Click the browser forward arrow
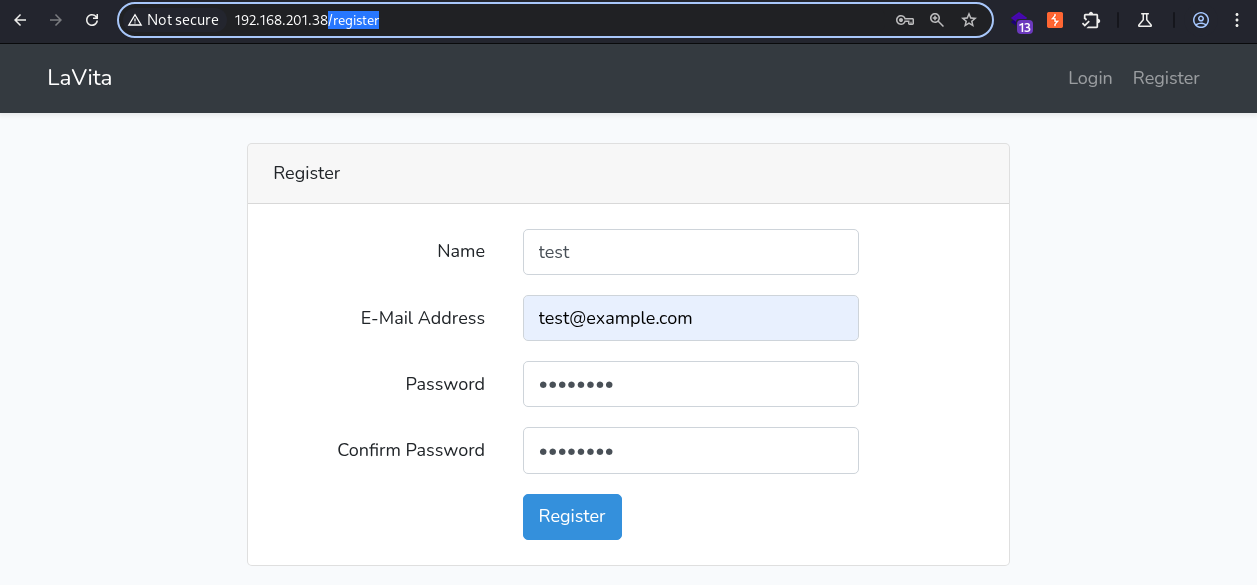The width and height of the screenshot is (1257, 585). pyautogui.click(x=56, y=20)
